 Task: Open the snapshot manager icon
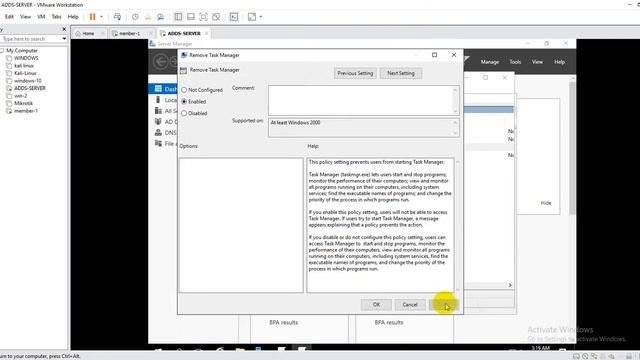pyautogui.click(x=160, y=17)
